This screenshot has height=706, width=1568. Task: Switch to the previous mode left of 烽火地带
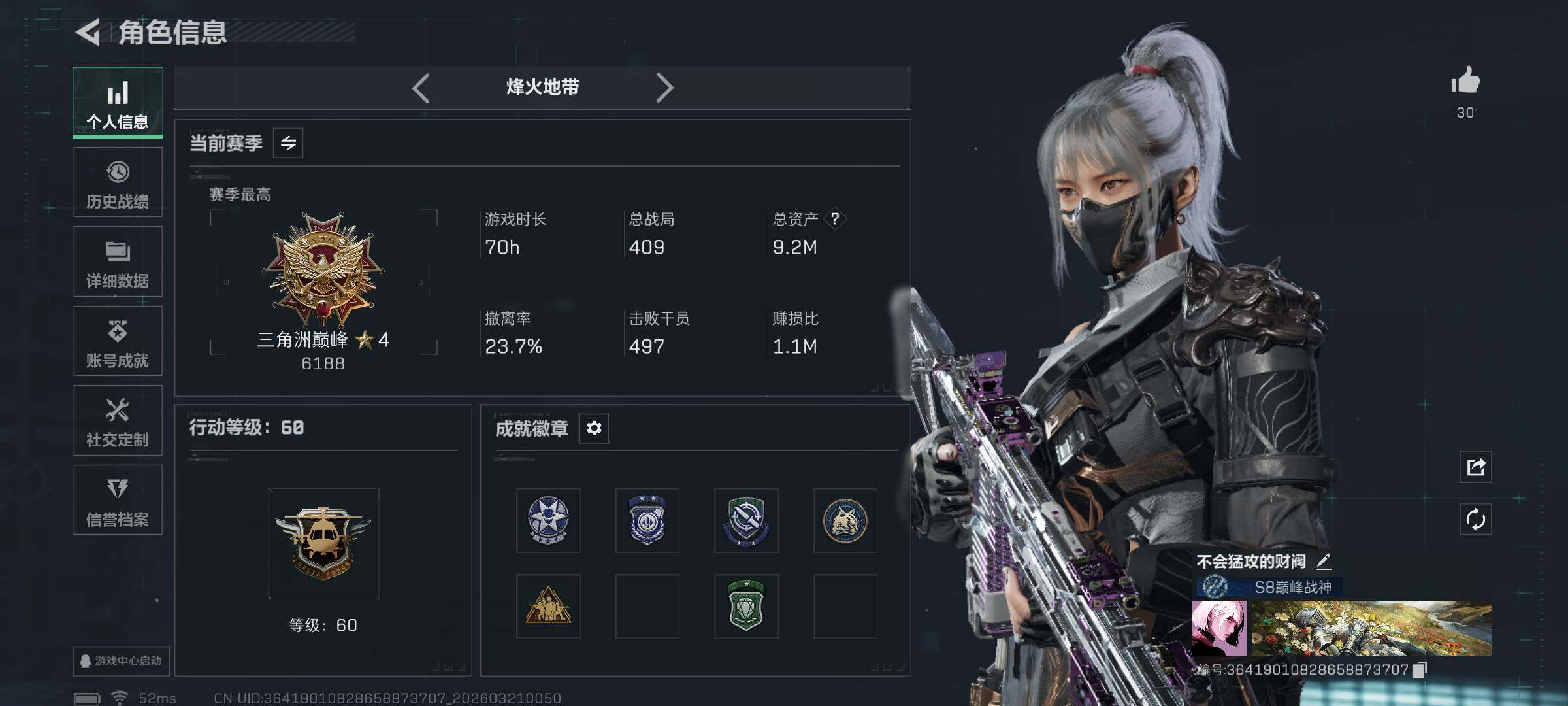coord(421,88)
